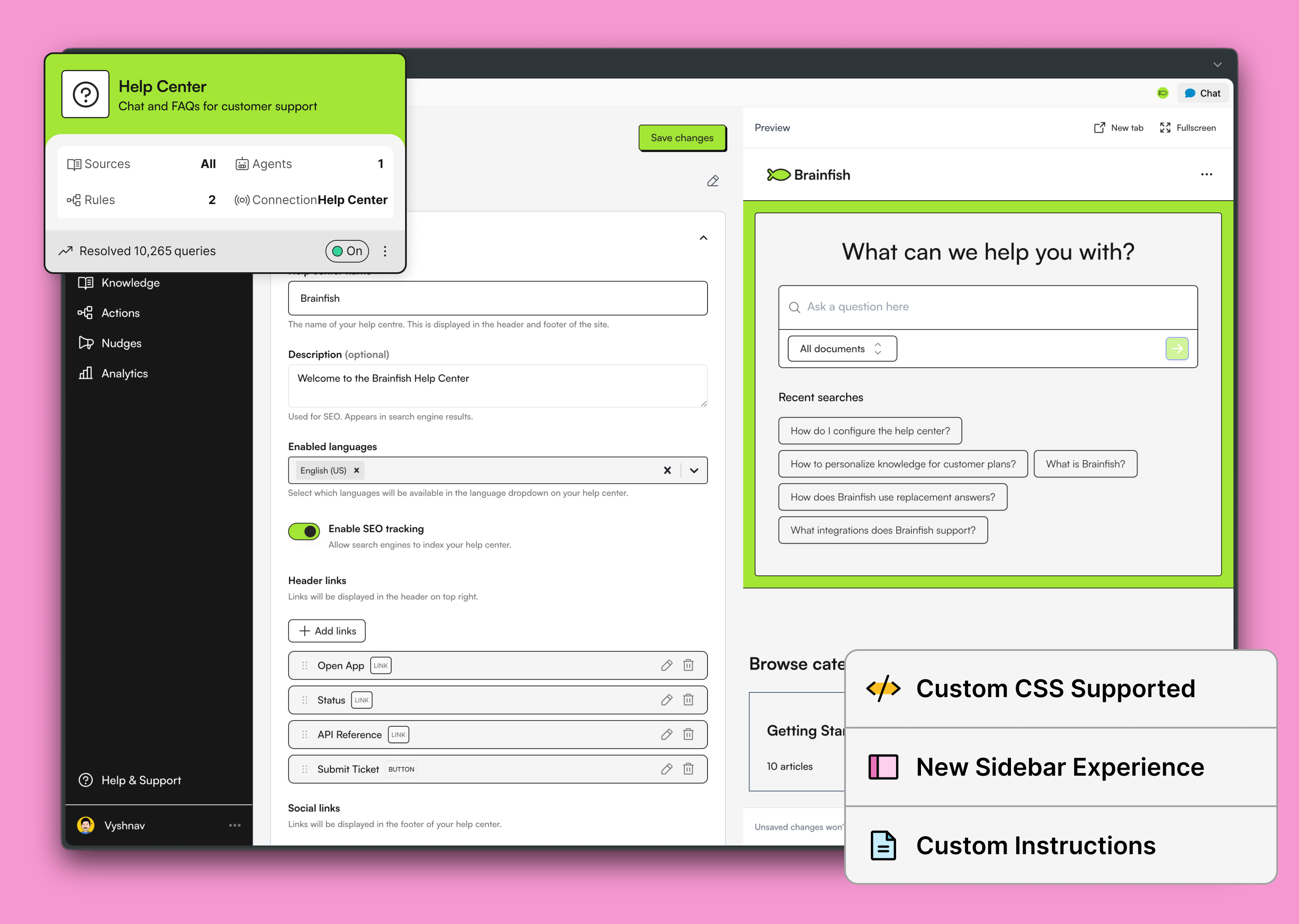Collapse the settings section chevron

tap(704, 238)
